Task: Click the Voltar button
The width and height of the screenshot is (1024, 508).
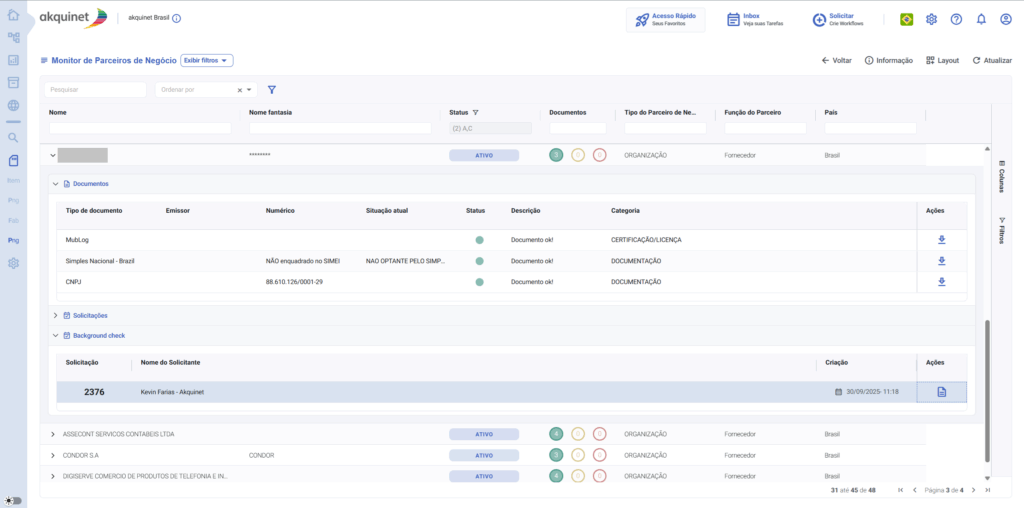Action: coord(836,60)
